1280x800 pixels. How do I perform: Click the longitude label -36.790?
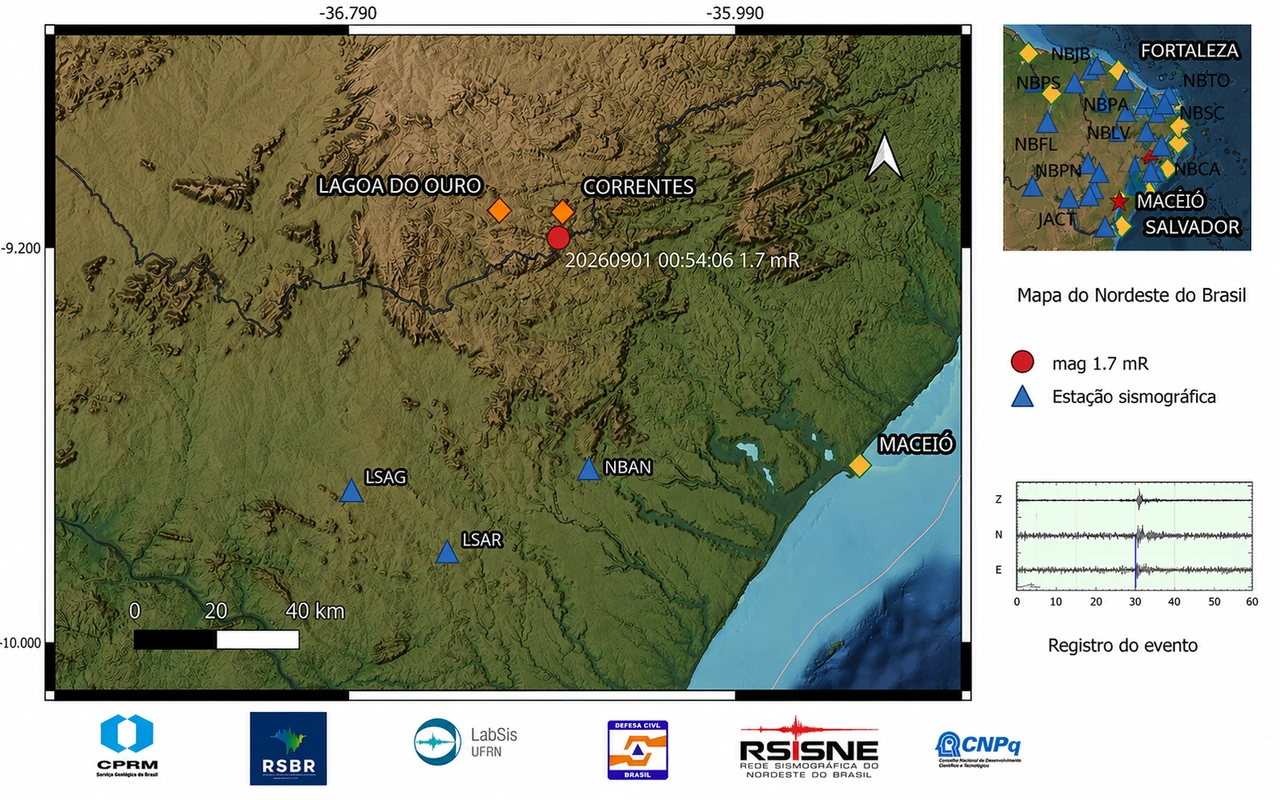(348, 13)
